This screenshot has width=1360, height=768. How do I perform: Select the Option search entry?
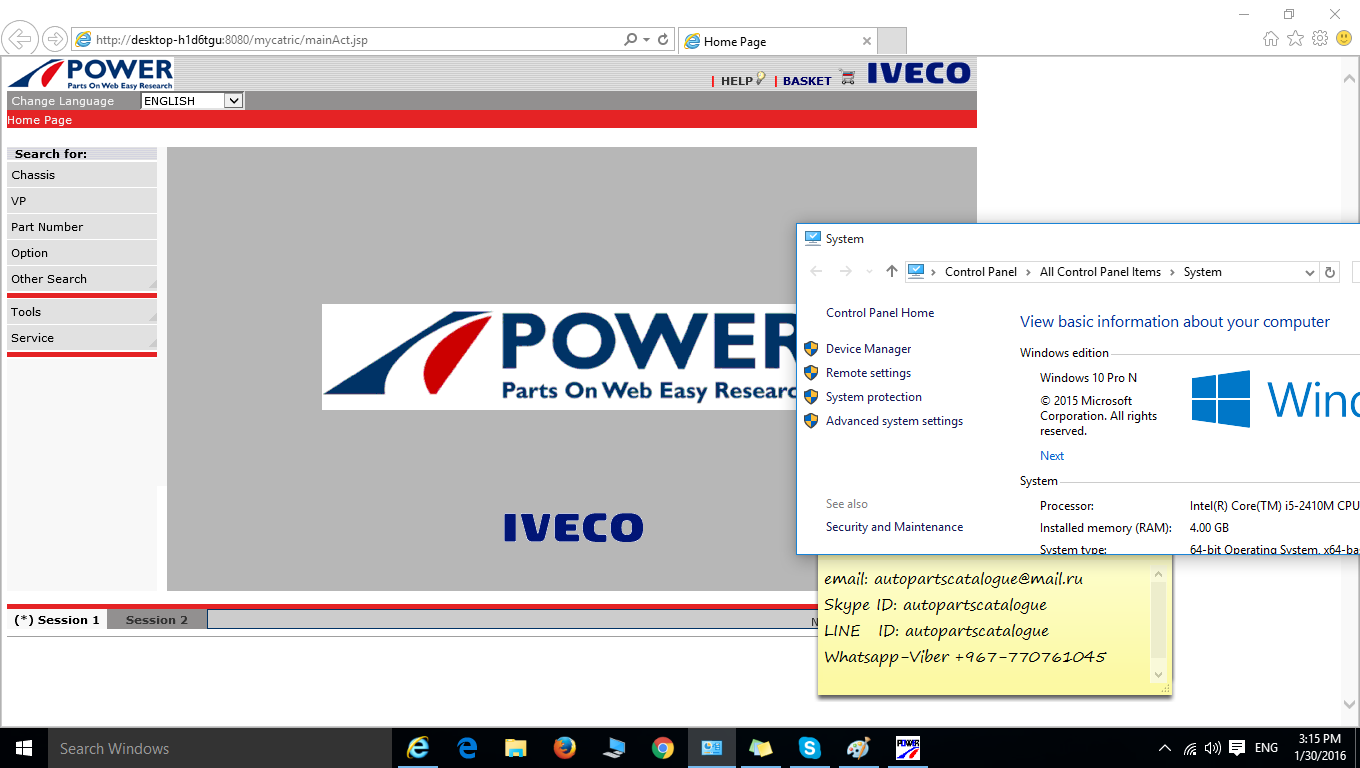pyautogui.click(x=82, y=253)
